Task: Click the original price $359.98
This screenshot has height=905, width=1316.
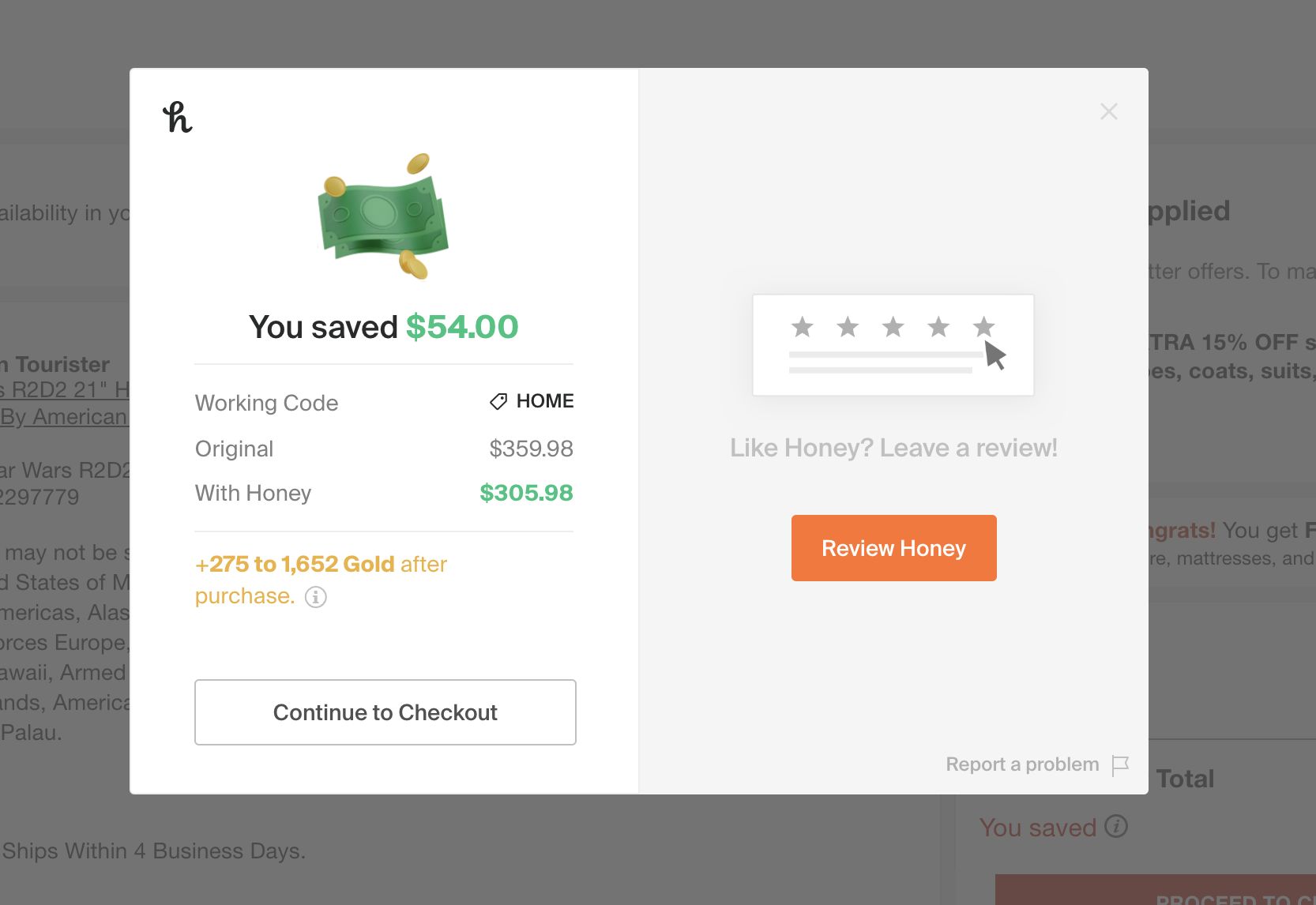Action: tap(531, 449)
